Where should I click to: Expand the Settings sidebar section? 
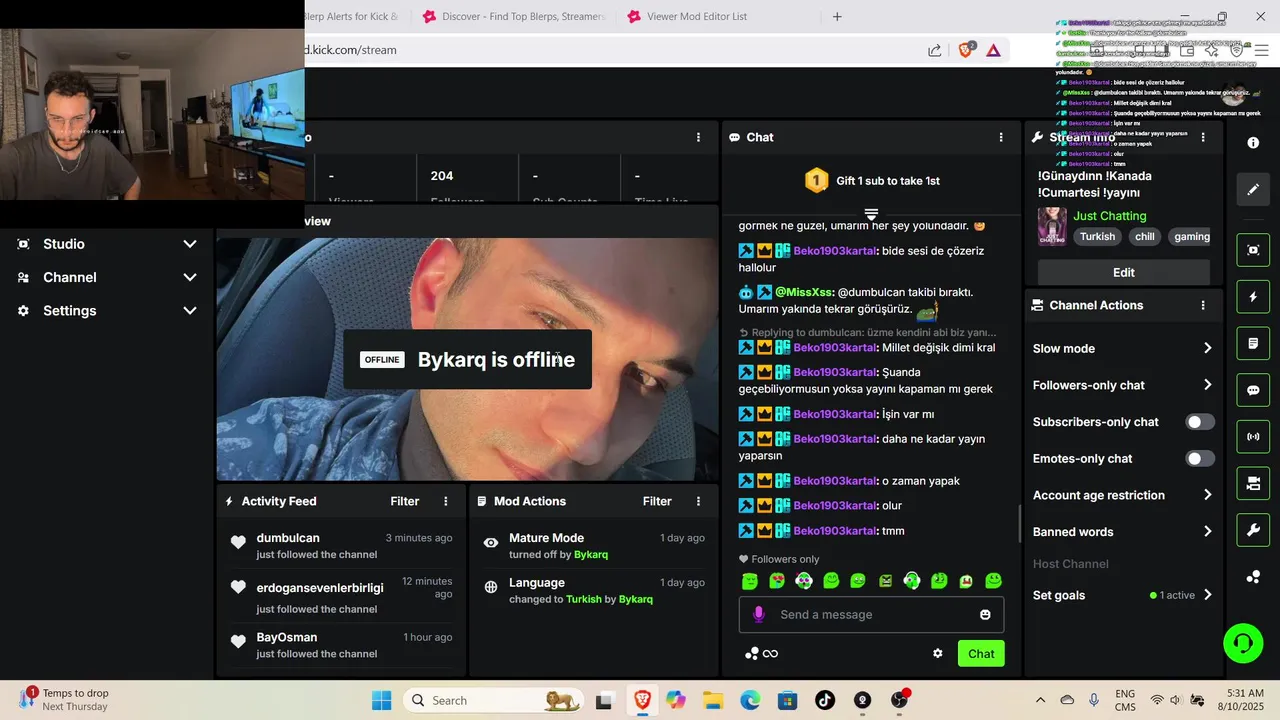[108, 311]
